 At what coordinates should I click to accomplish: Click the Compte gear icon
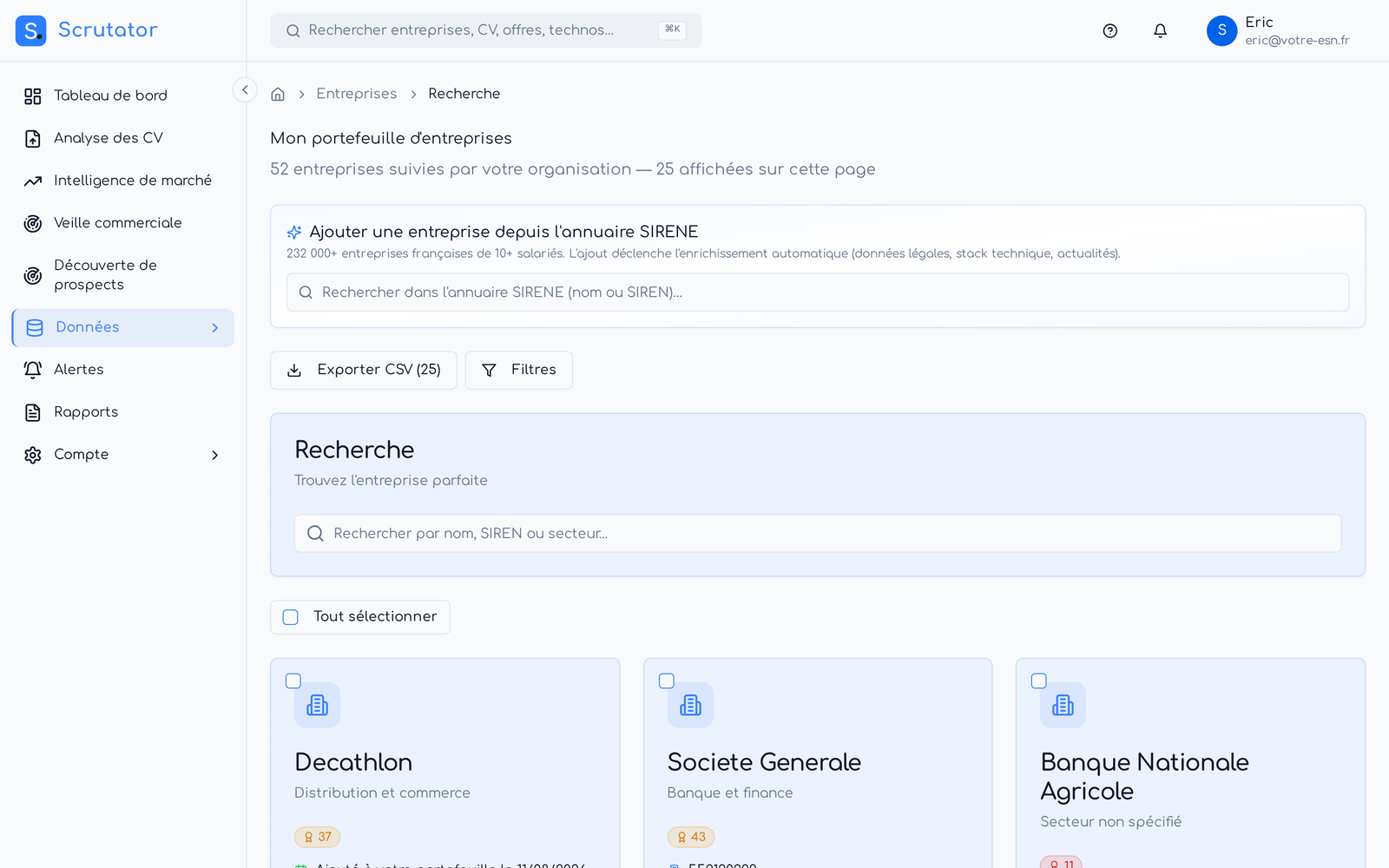[33, 455]
